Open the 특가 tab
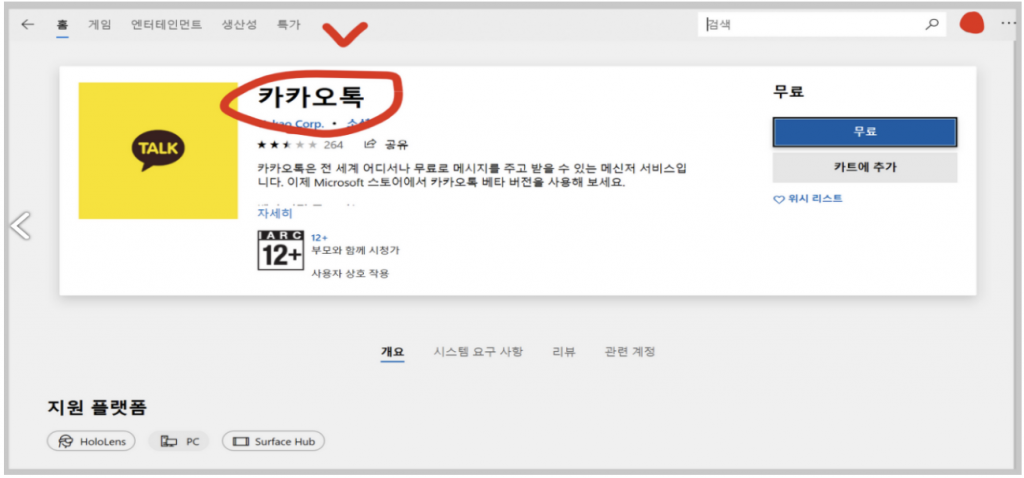1024x478 pixels. [x=289, y=25]
